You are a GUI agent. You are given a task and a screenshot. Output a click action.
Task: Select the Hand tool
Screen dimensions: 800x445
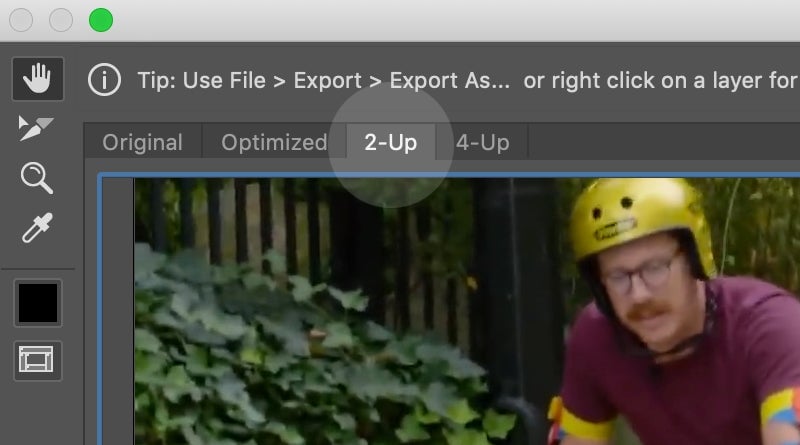click(x=38, y=79)
